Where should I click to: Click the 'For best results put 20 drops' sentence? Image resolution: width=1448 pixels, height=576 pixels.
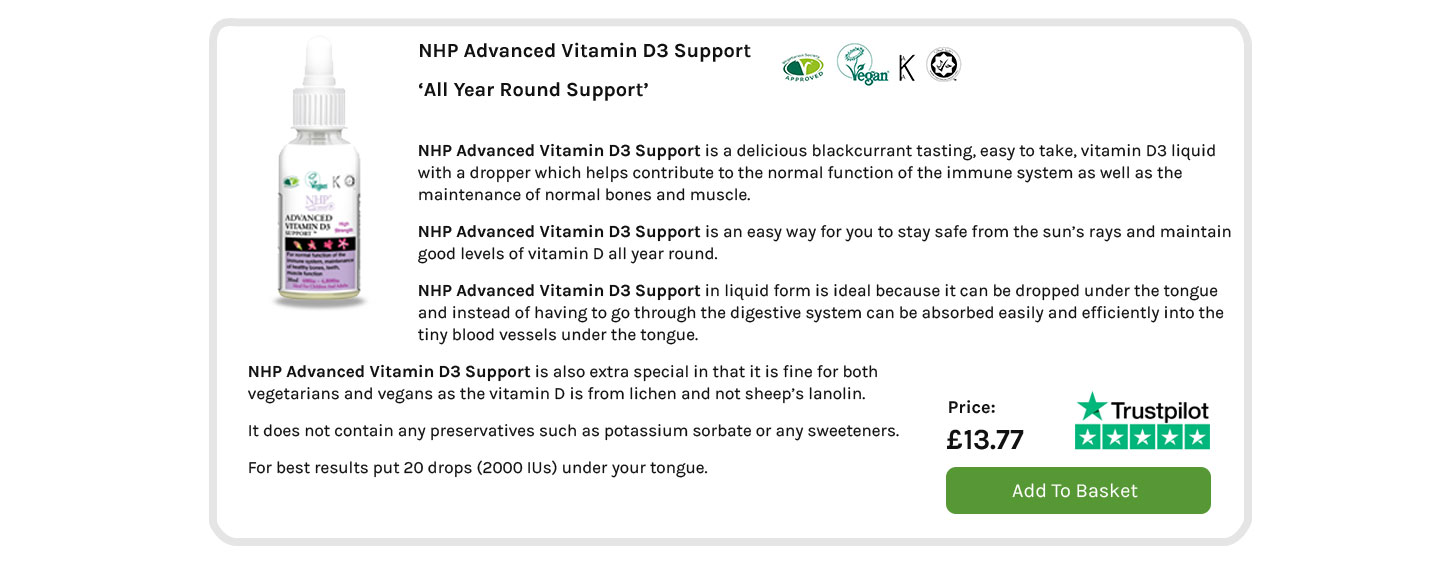tap(478, 468)
